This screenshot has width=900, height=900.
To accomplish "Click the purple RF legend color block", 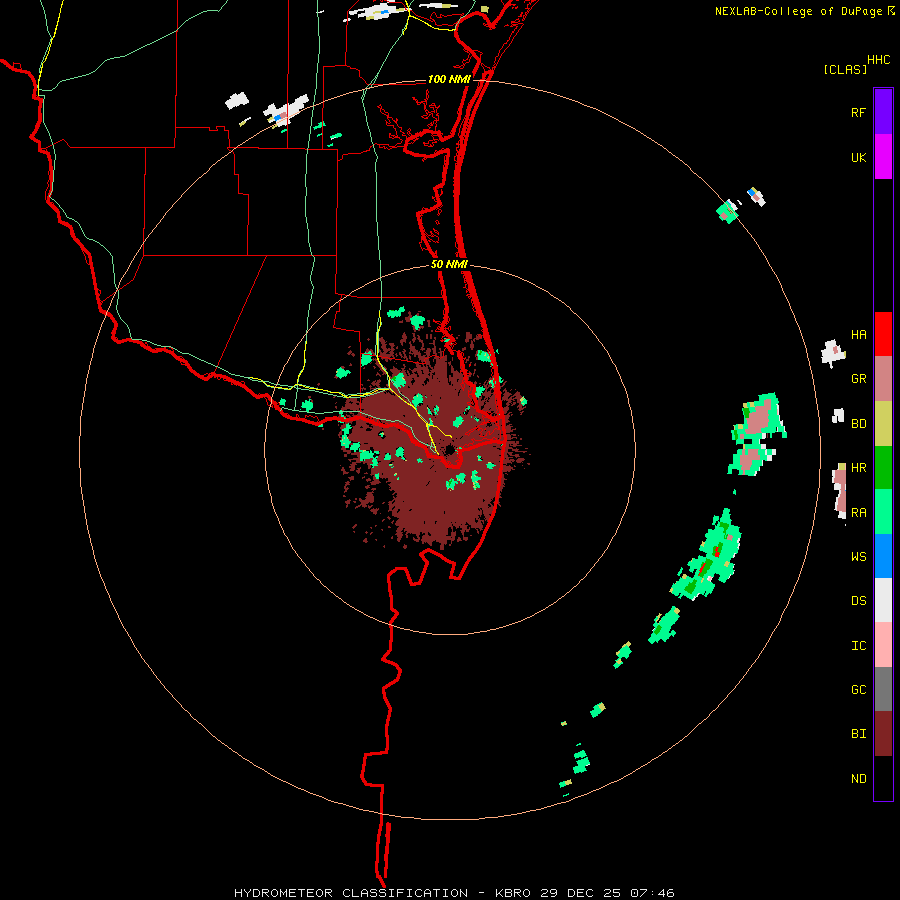I will (x=883, y=112).
